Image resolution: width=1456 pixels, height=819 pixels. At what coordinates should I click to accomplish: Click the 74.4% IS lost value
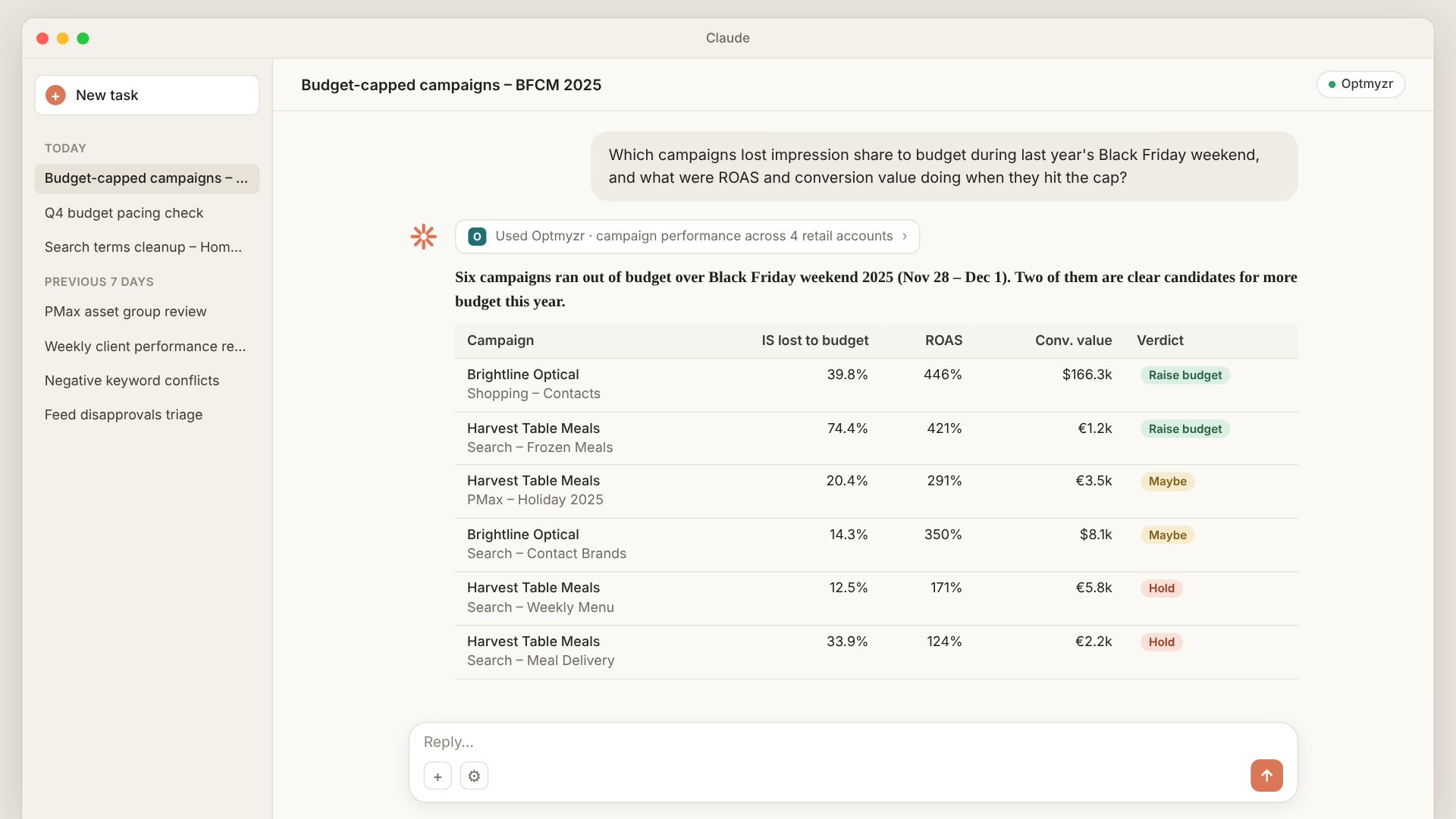[x=847, y=428]
